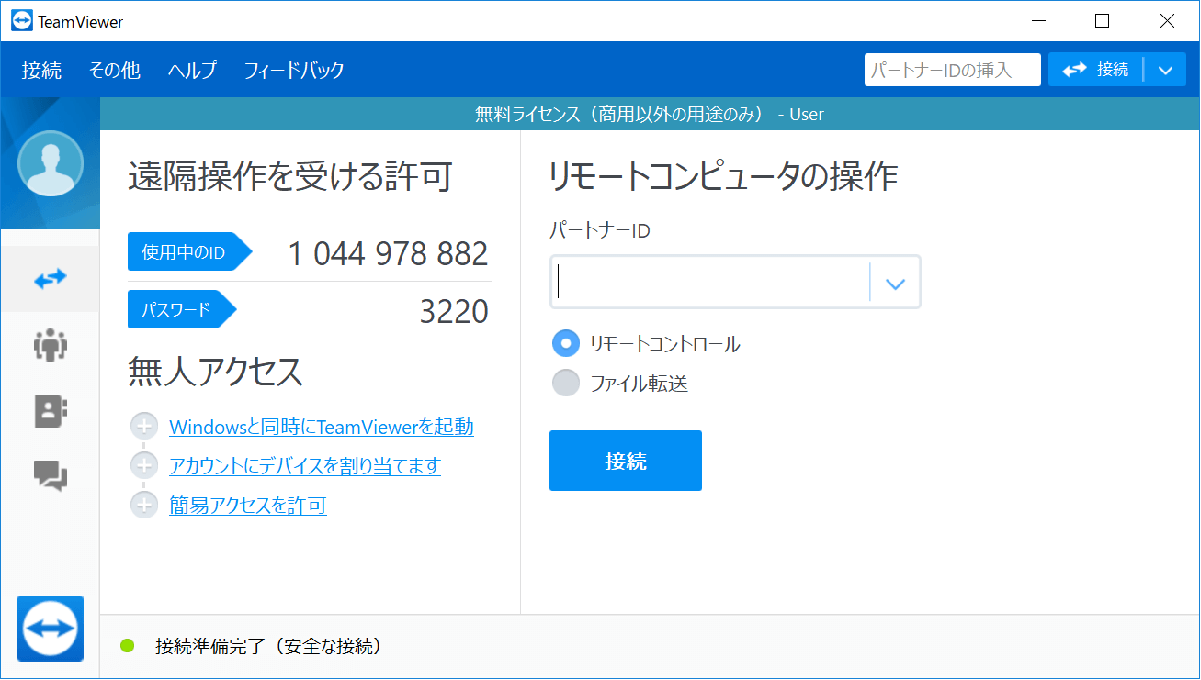1201x680 pixels.
Task: Expand the パートナーID history dropdown arrow
Action: (895, 284)
